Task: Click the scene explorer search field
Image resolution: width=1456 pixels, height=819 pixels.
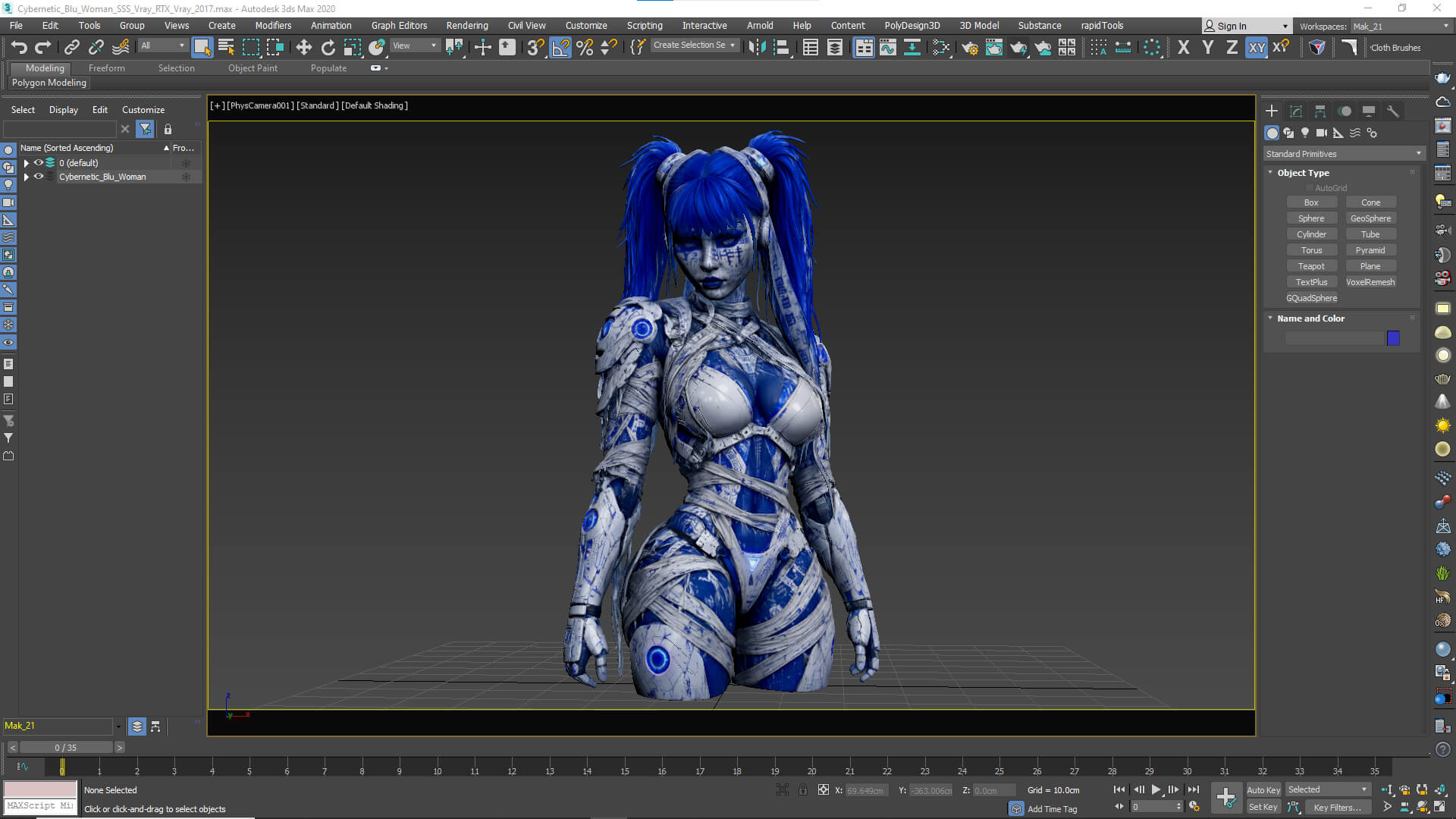Action: [59, 129]
